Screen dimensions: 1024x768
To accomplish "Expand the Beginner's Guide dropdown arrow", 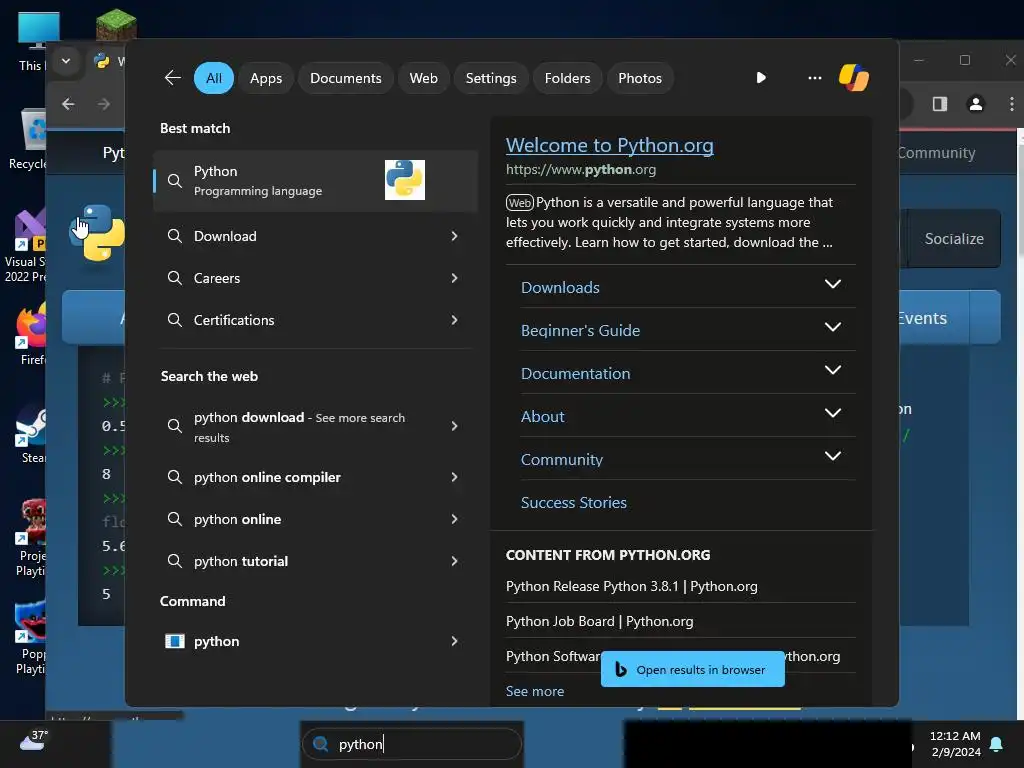I will (833, 327).
